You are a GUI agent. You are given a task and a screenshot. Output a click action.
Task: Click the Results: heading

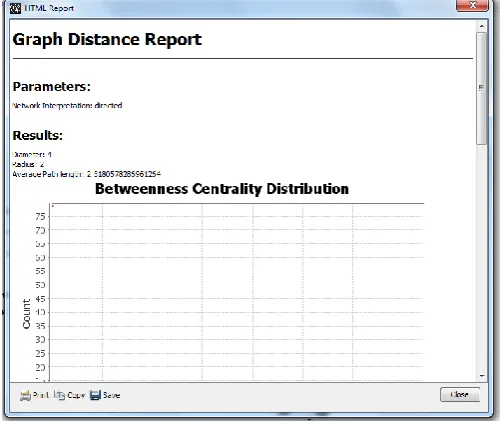click(37, 135)
